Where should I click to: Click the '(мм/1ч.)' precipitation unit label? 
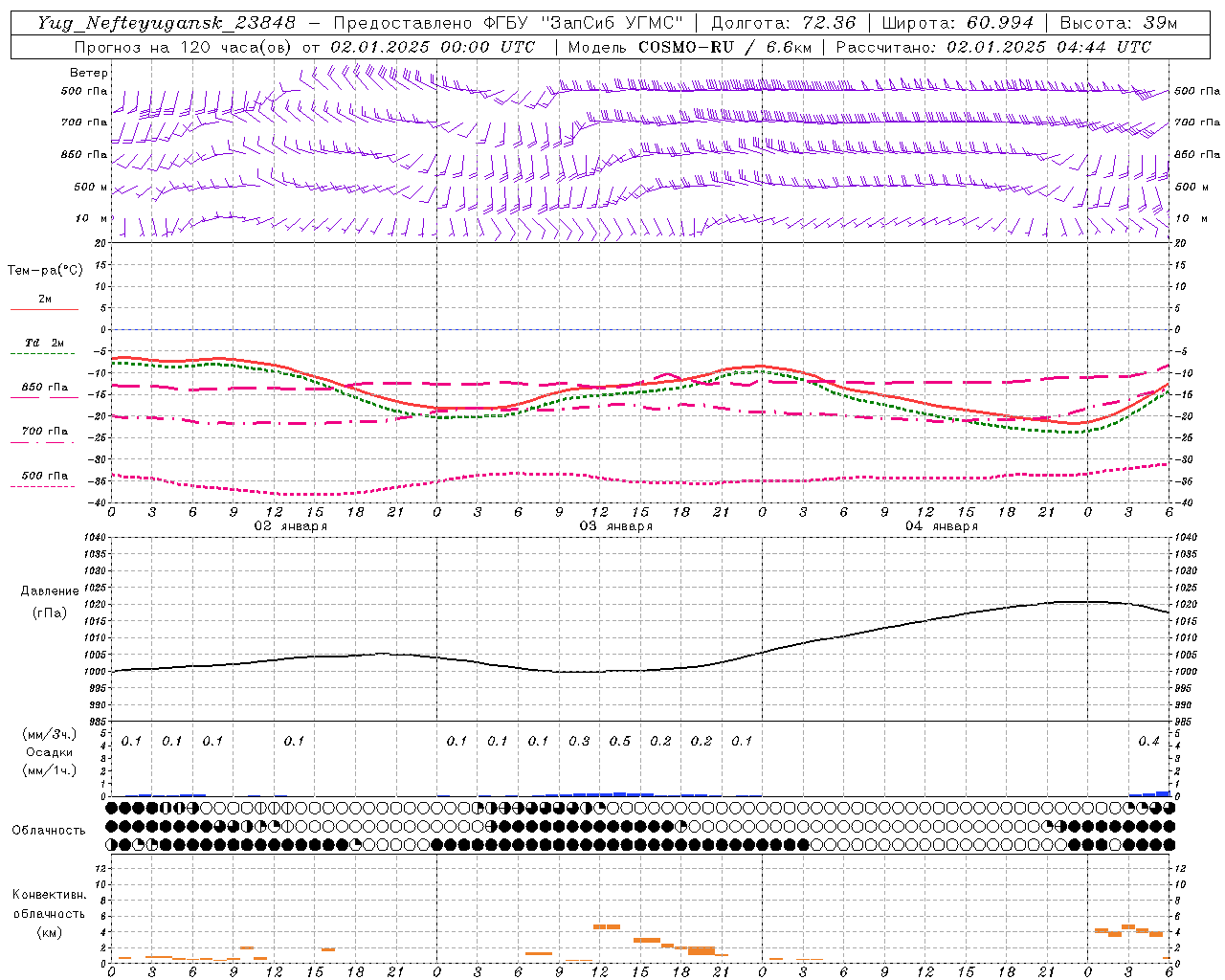[x=49, y=770]
